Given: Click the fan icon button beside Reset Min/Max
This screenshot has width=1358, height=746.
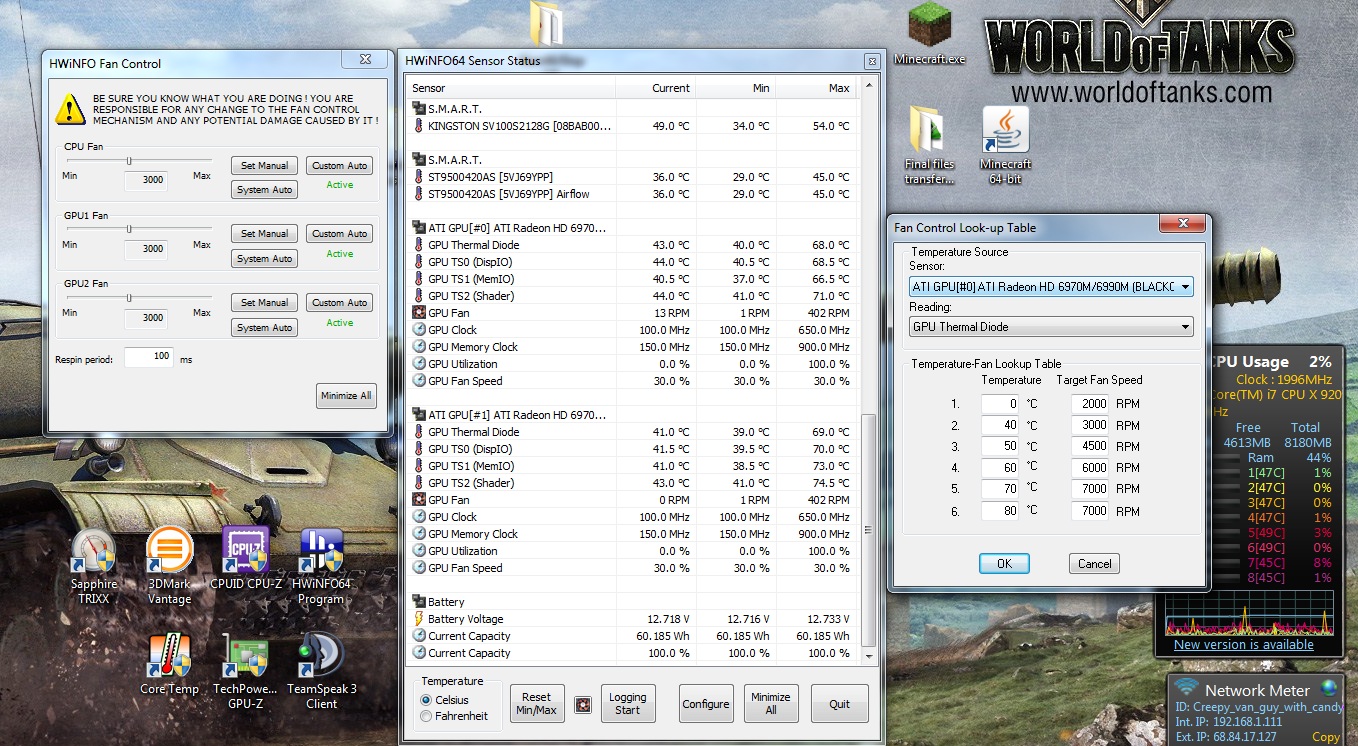Looking at the screenshot, I should [x=583, y=704].
